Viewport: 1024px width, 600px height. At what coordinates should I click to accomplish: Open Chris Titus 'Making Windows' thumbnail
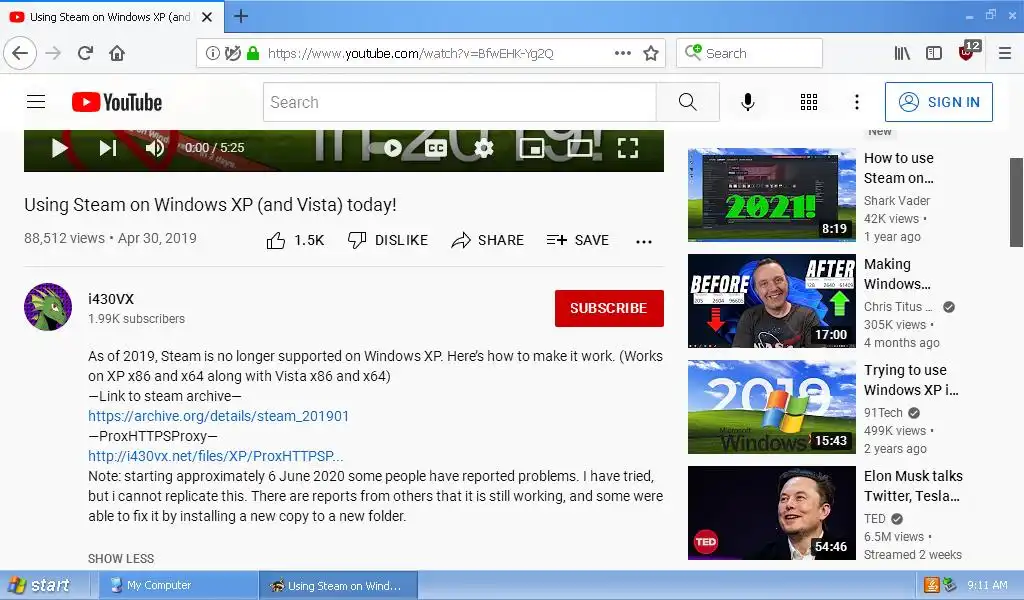coord(771,300)
